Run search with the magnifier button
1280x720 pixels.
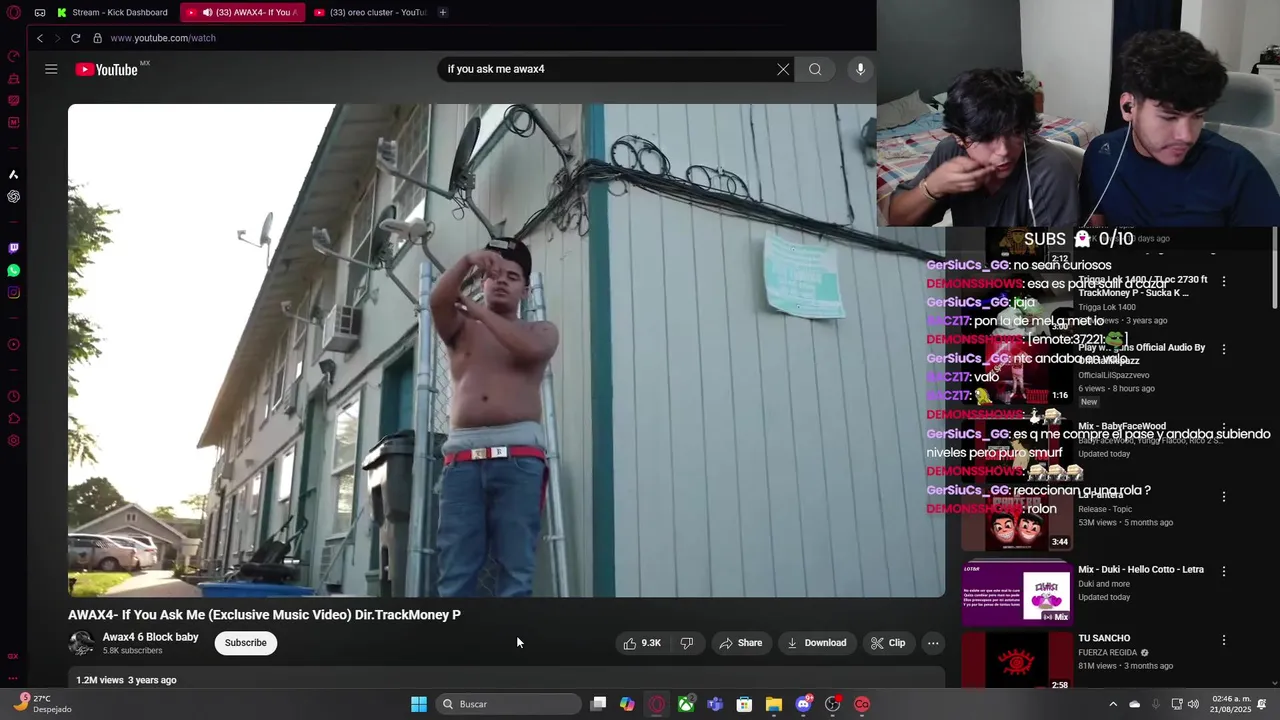pyautogui.click(x=815, y=69)
